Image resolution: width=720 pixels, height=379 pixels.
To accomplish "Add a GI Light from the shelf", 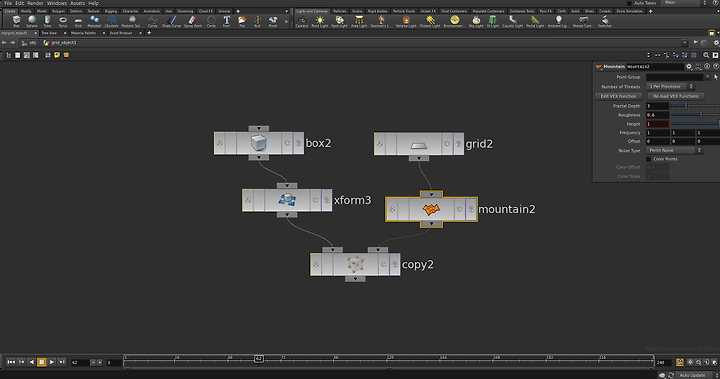I will click(x=493, y=21).
